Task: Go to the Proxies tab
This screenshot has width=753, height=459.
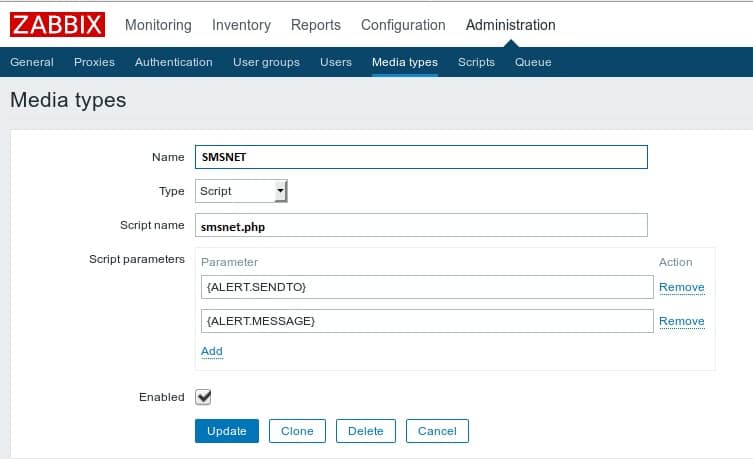Action: [x=94, y=62]
